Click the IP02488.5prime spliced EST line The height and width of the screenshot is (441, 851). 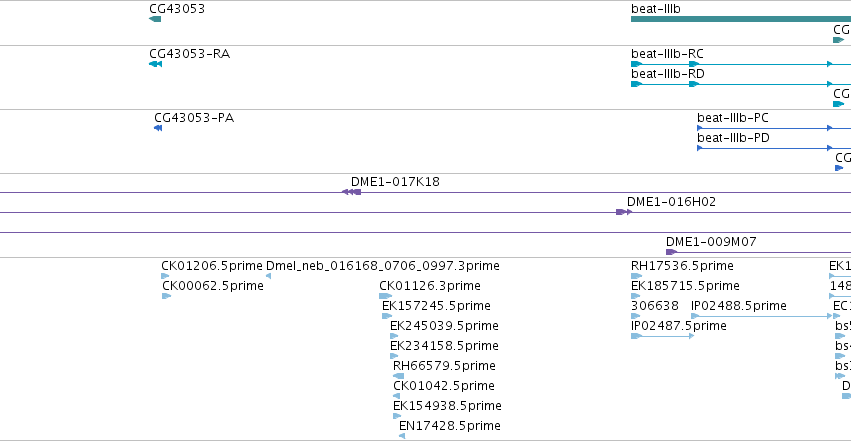click(765, 317)
